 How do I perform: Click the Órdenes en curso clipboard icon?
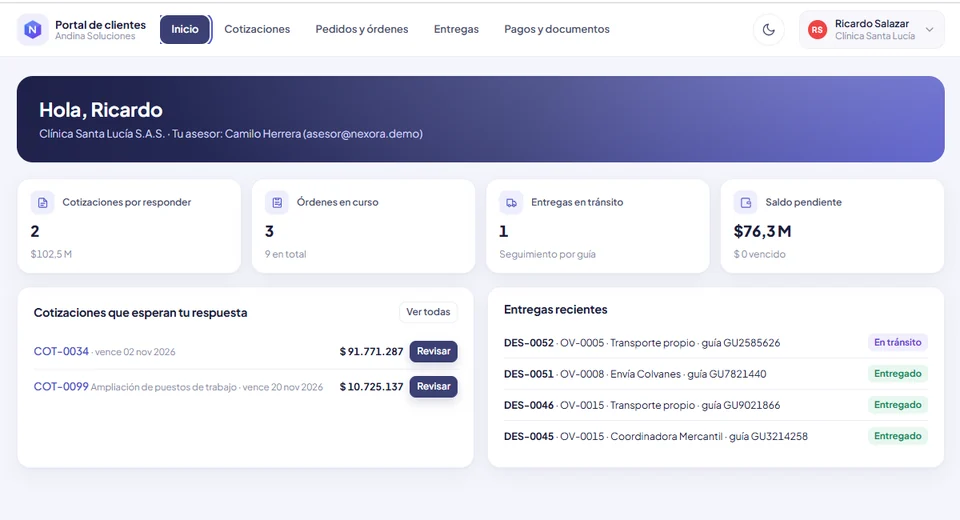click(277, 202)
